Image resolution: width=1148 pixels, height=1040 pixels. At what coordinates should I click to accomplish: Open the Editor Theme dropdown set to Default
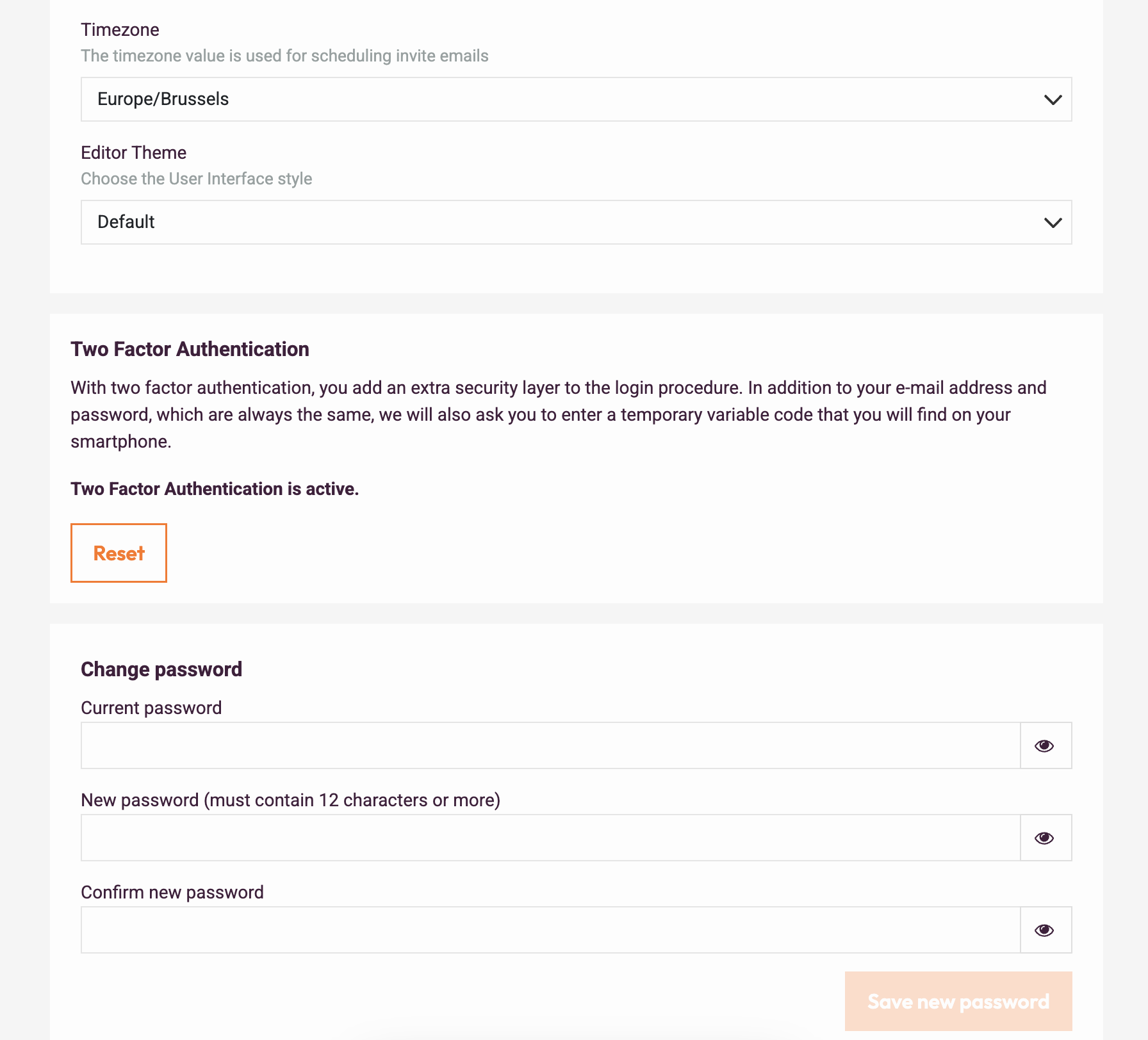point(576,222)
